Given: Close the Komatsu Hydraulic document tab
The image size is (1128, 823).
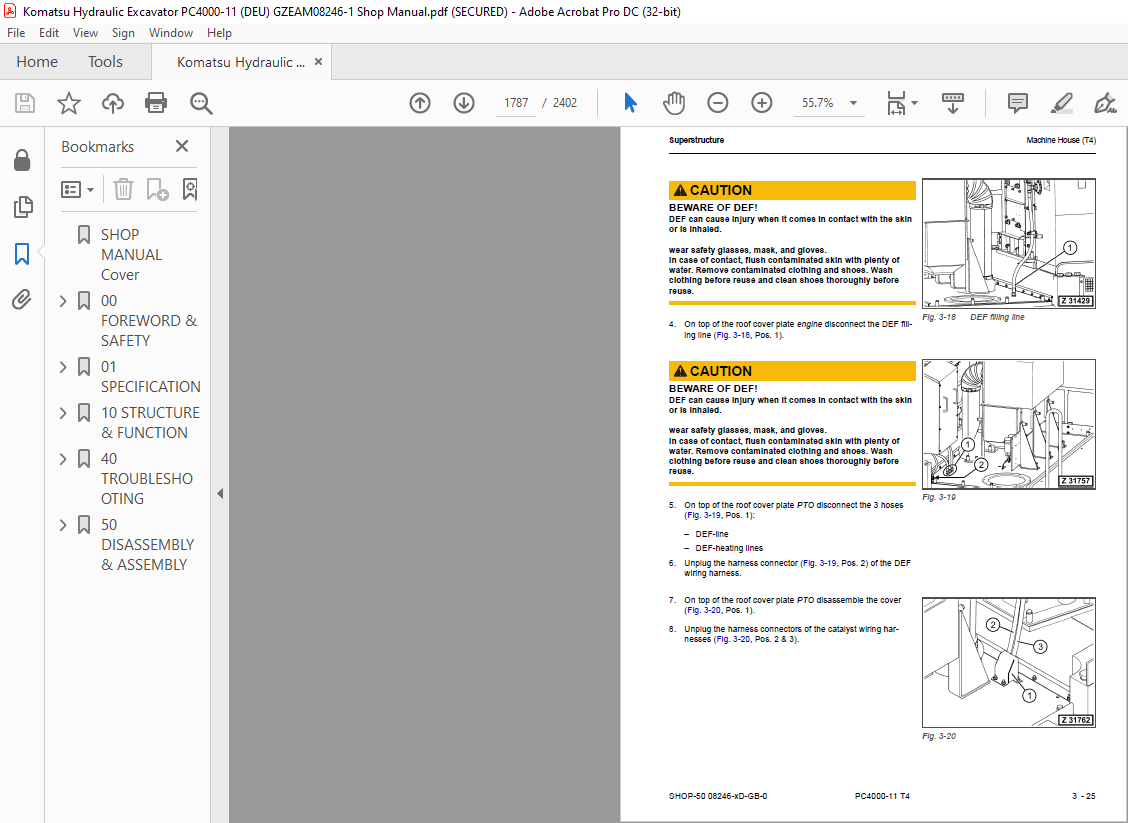Looking at the screenshot, I should [318, 62].
